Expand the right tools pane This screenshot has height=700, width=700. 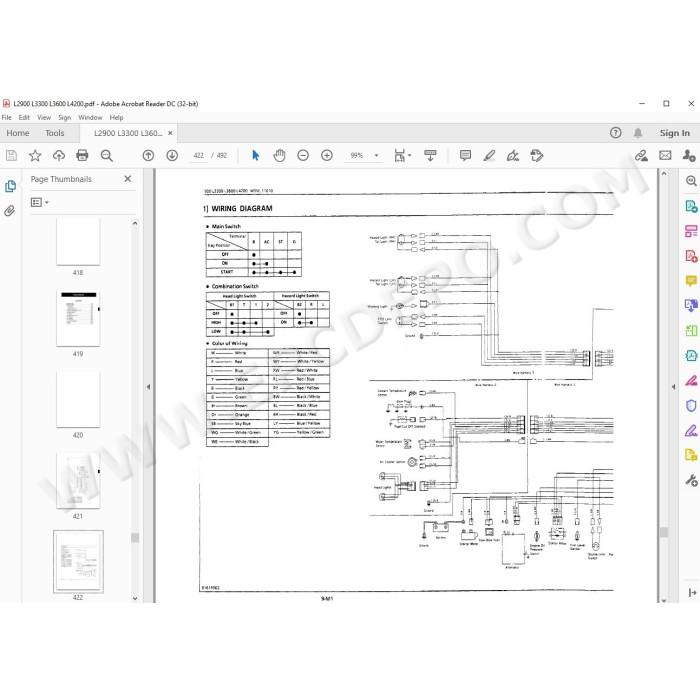[692, 592]
